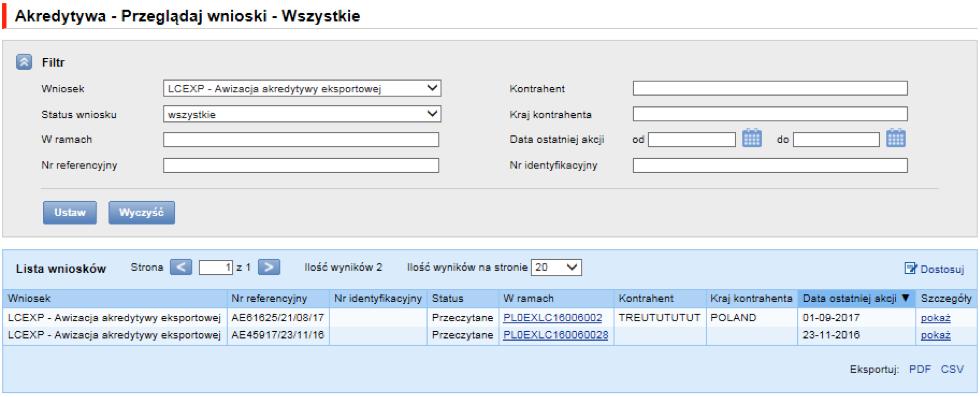Viewport: 980px width, 397px height.
Task: Sort by Kraj kontrahenta column header
Action: pyautogui.click(x=752, y=298)
